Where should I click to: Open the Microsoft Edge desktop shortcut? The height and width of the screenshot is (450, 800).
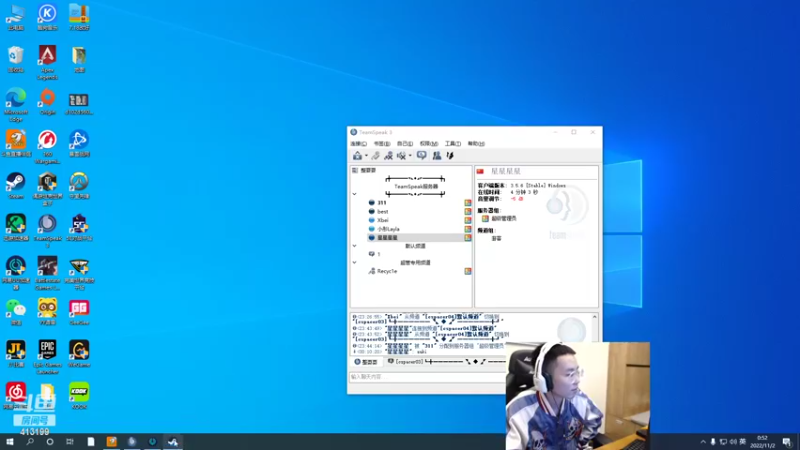tap(16, 104)
